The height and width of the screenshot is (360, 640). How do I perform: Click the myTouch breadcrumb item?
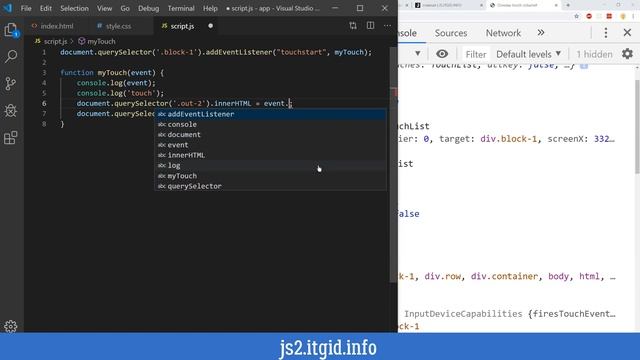pyautogui.click(x=97, y=41)
